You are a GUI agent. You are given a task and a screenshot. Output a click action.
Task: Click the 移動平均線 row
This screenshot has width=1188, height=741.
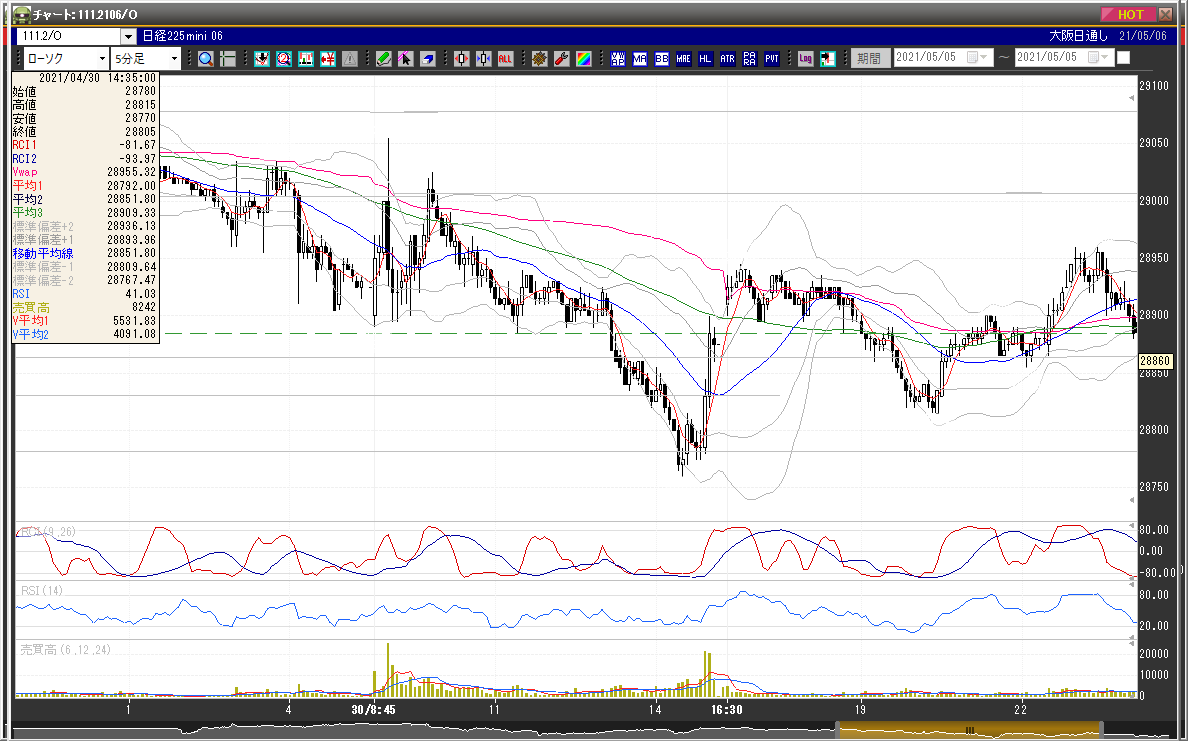pos(85,253)
